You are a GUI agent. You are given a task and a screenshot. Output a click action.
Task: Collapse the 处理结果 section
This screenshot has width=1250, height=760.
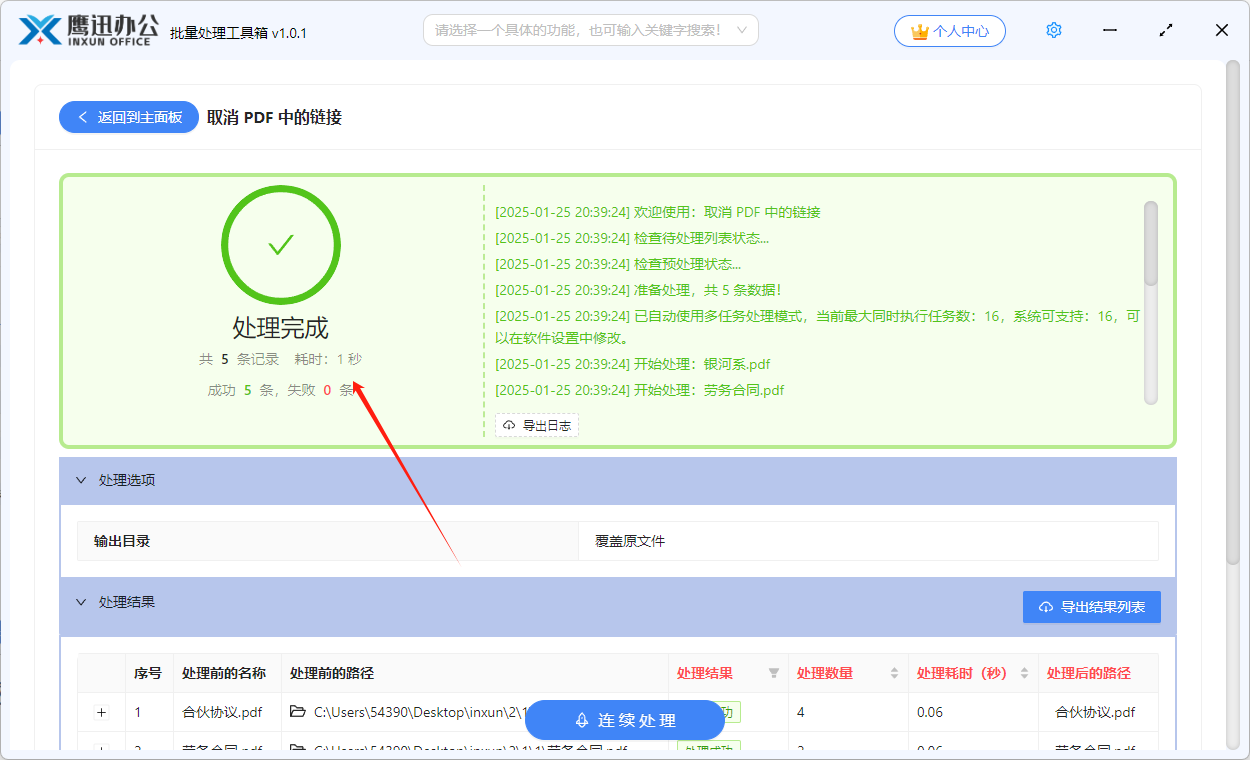81,602
